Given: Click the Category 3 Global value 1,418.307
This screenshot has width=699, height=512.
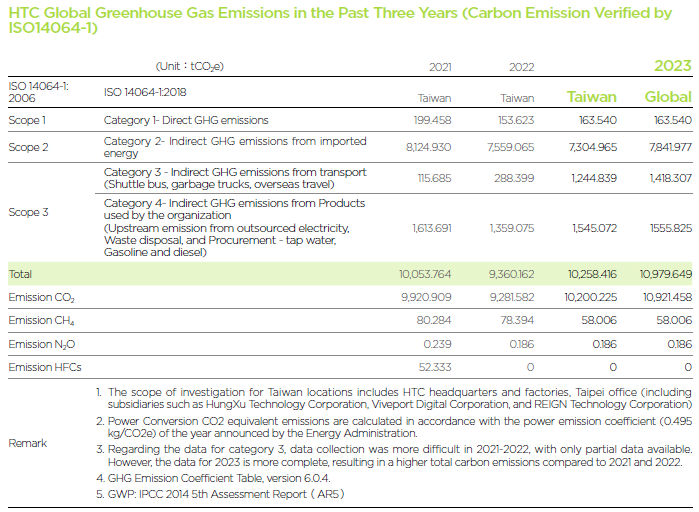Looking at the screenshot, I should (x=671, y=179).
